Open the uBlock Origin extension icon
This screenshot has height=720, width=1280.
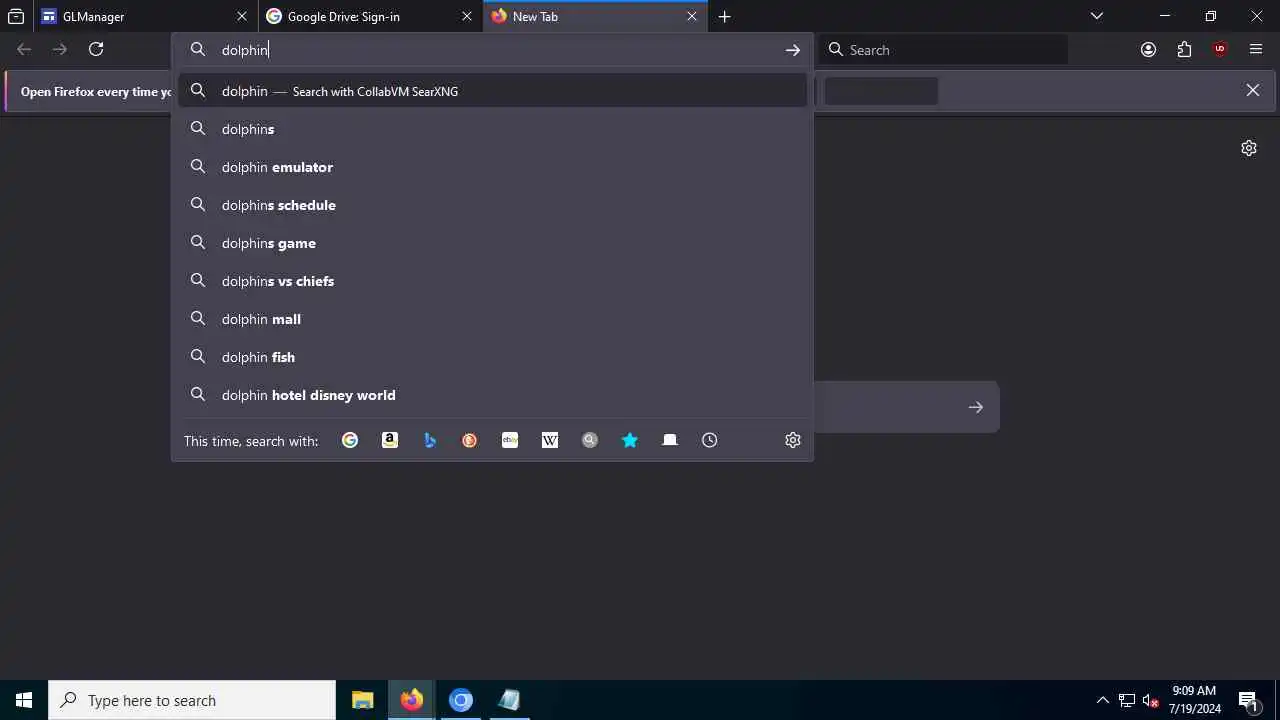tap(1220, 49)
